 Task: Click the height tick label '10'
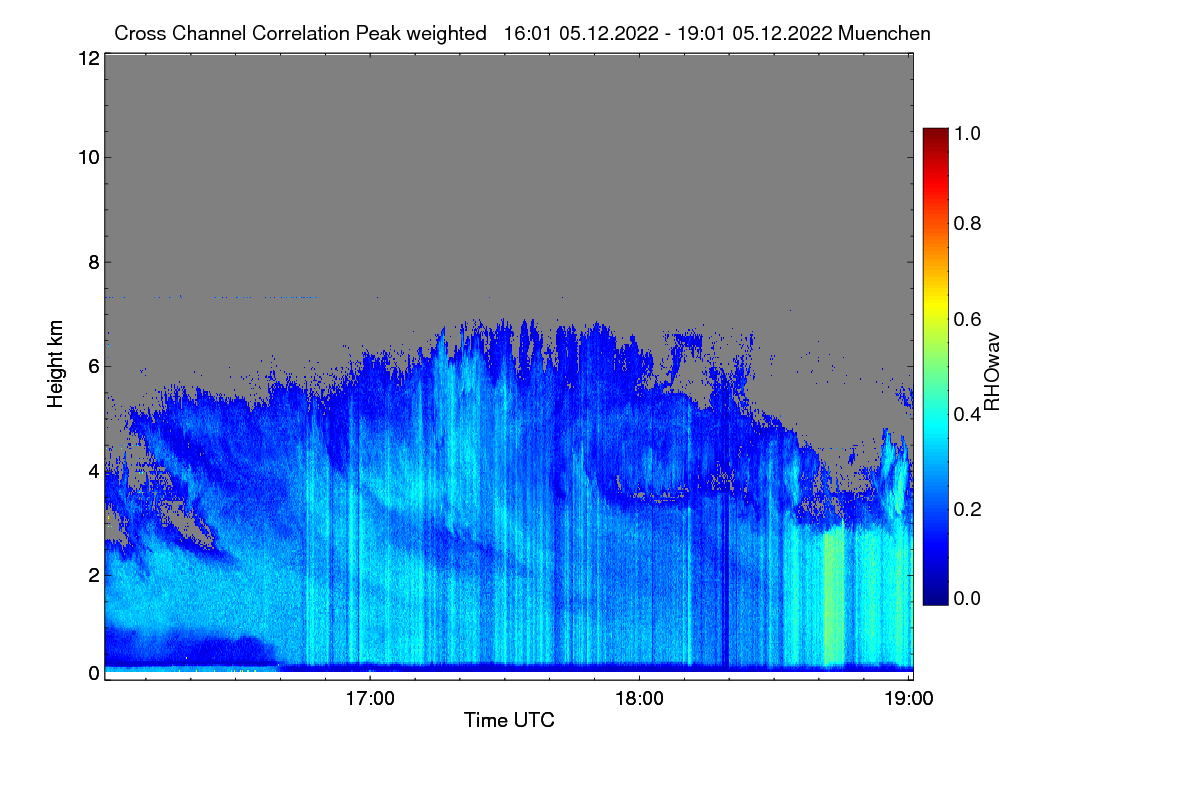click(x=87, y=157)
